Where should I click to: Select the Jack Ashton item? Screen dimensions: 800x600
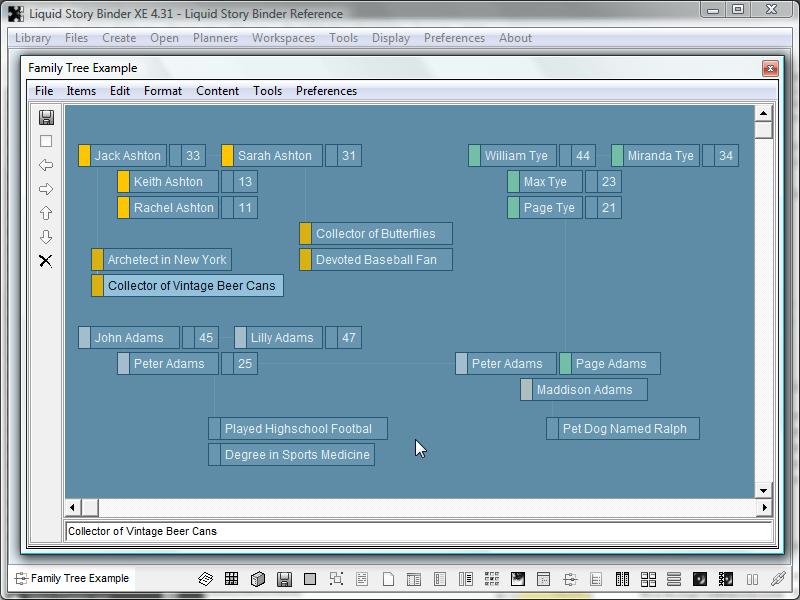[127, 156]
